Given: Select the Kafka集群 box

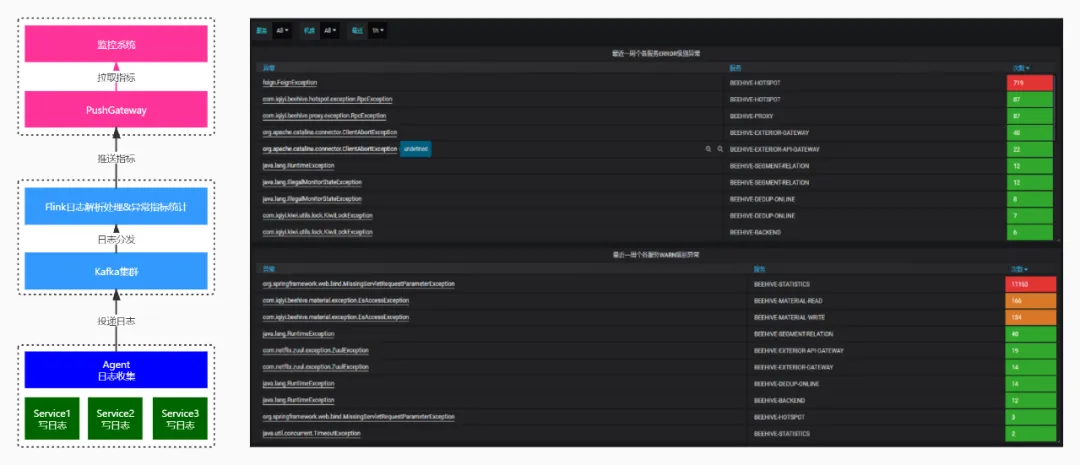Looking at the screenshot, I should (x=116, y=270).
